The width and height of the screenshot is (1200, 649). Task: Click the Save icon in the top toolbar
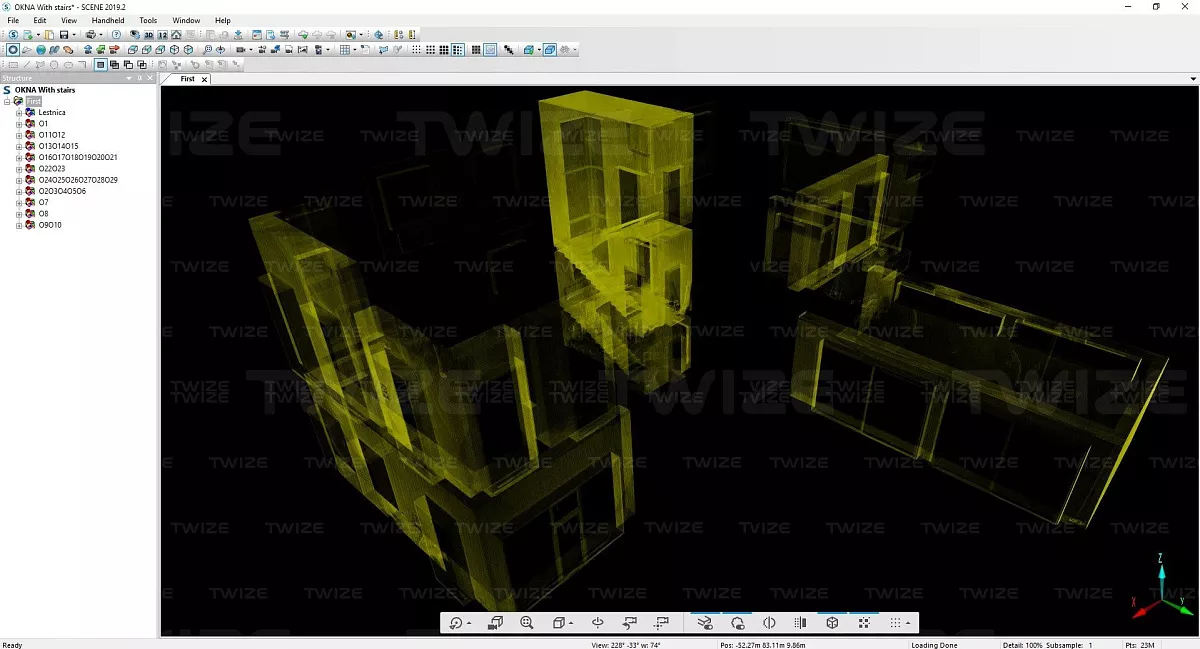click(62, 35)
